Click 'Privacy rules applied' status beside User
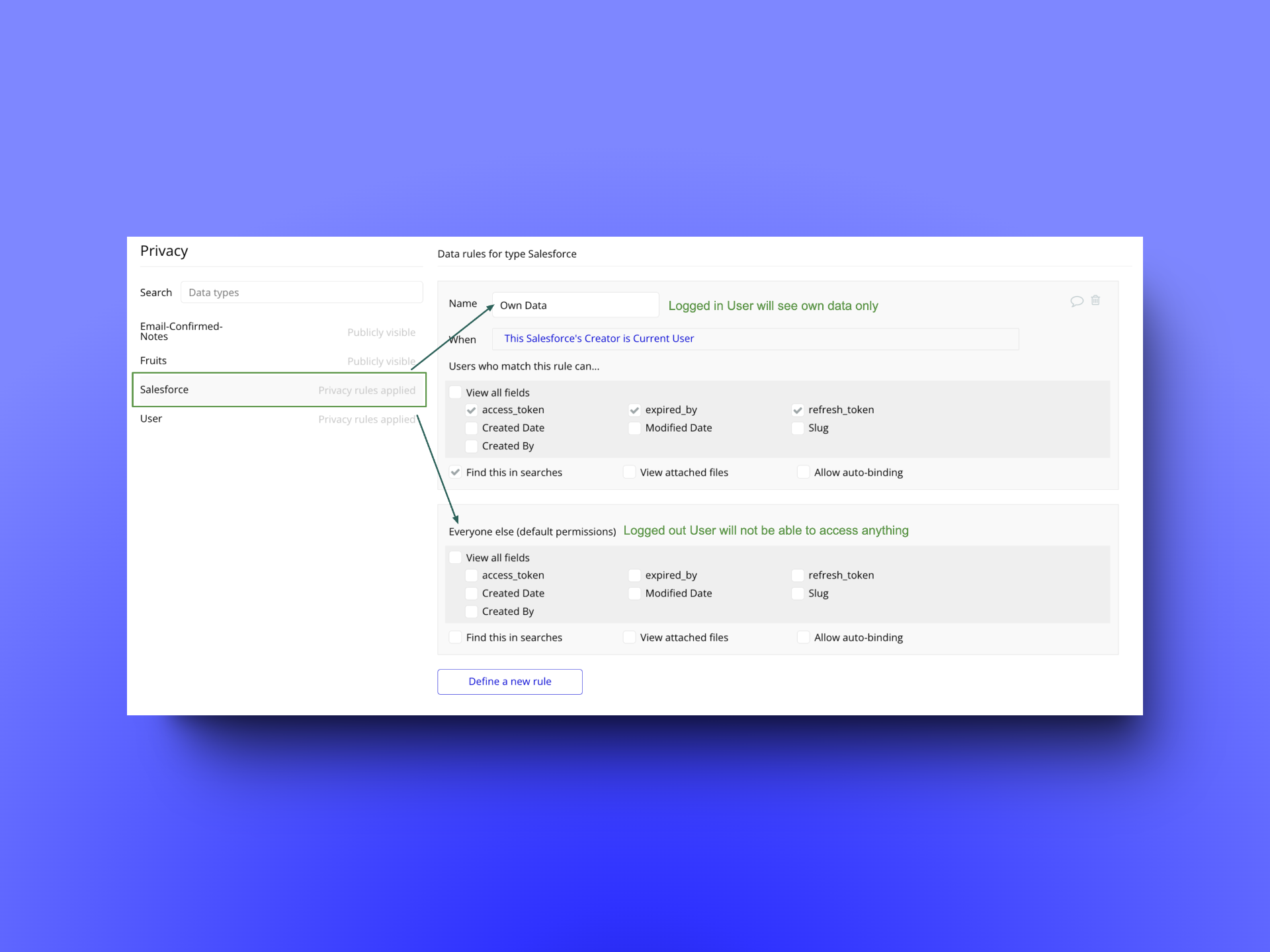Viewport: 1270px width, 952px height. 367,419
